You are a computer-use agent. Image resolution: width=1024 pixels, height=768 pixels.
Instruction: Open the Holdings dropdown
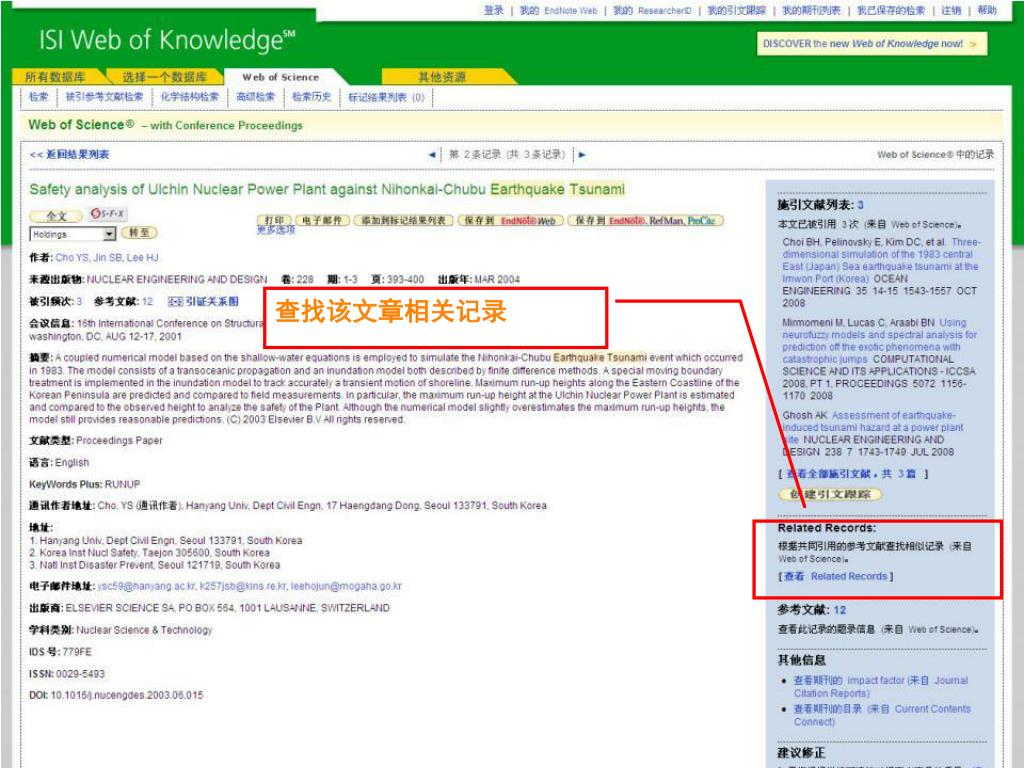pyautogui.click(x=72, y=234)
